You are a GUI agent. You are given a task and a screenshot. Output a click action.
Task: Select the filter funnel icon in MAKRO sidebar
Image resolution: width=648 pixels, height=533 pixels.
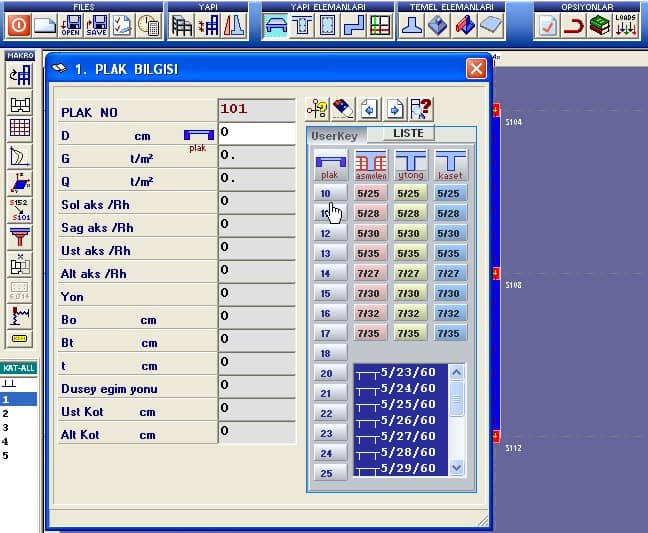pos(19,237)
